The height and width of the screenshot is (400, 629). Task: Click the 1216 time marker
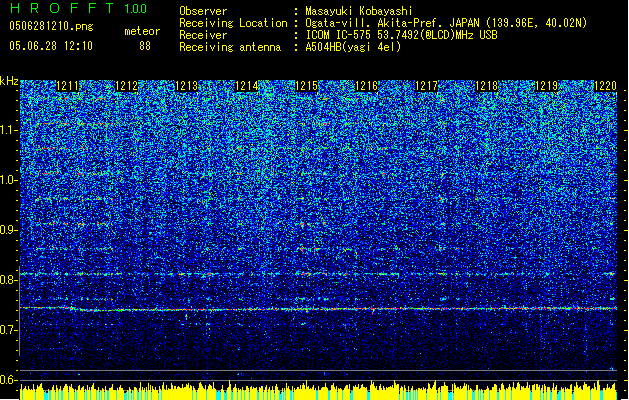pyautogui.click(x=366, y=86)
